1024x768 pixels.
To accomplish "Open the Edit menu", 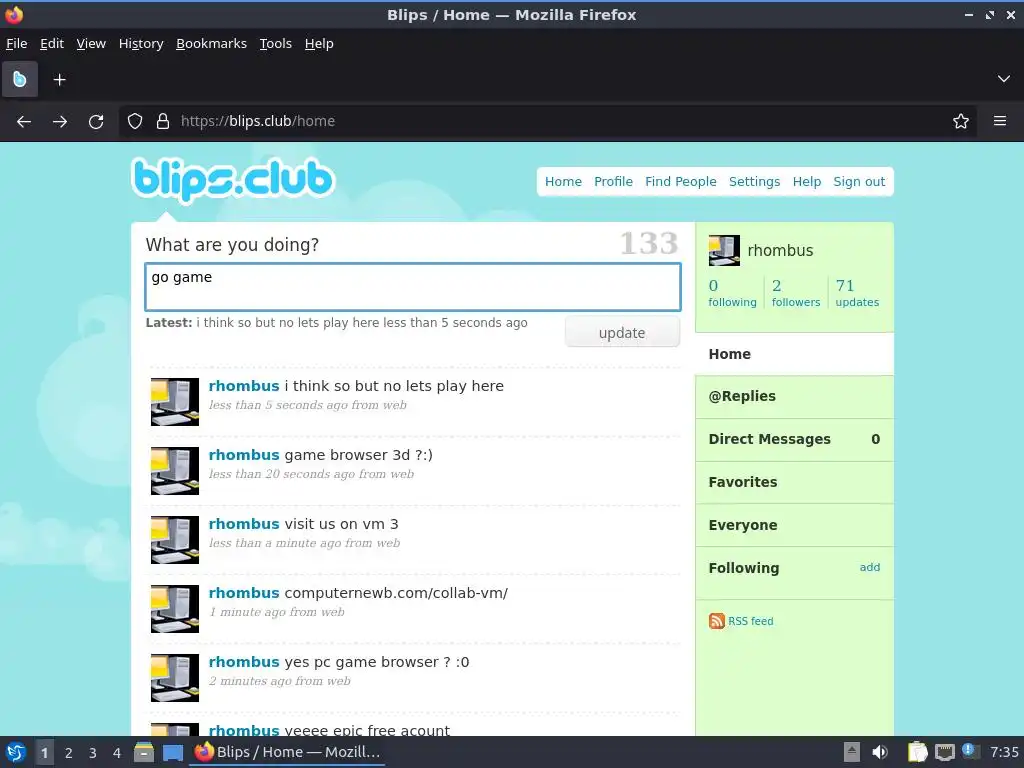I will coord(52,44).
